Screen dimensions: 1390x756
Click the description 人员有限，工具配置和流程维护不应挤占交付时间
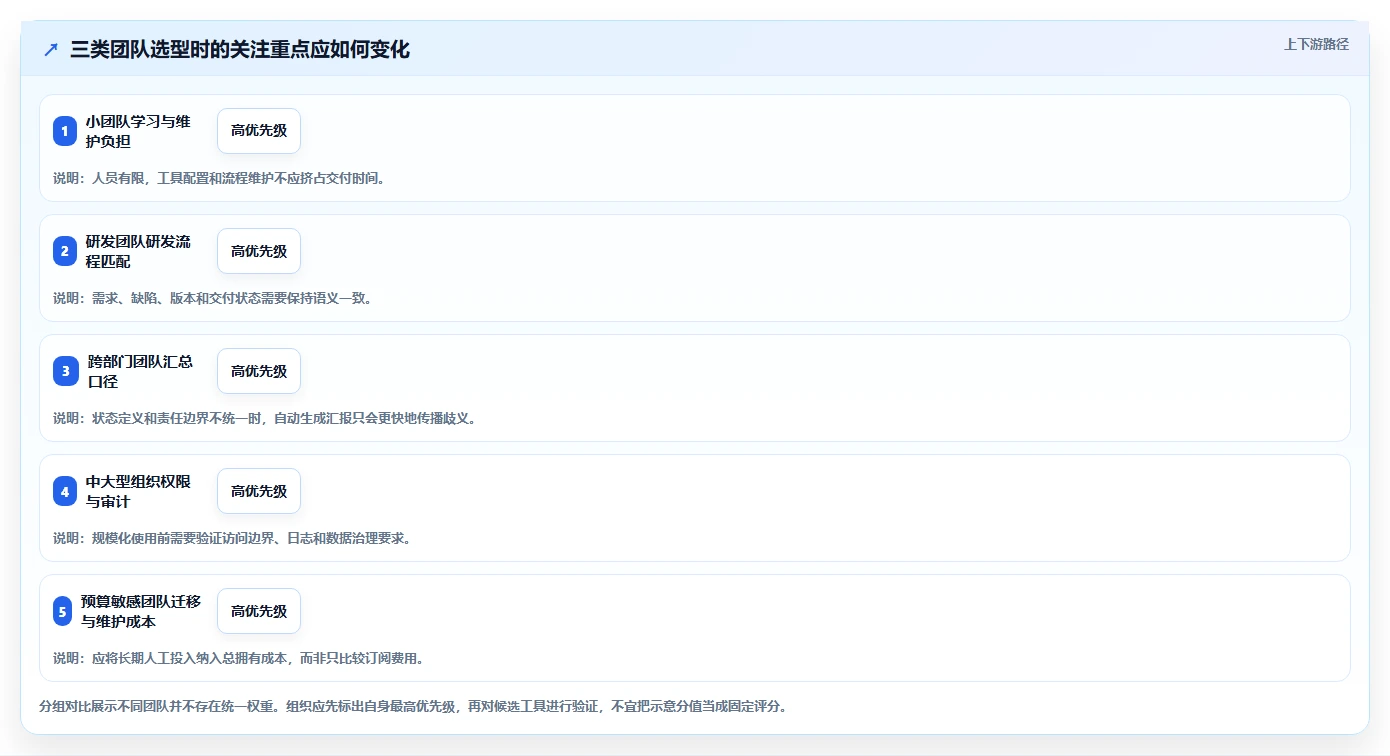coord(219,178)
